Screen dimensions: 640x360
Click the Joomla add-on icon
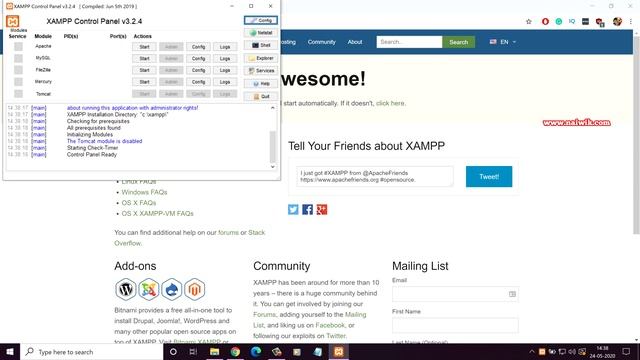point(149,289)
